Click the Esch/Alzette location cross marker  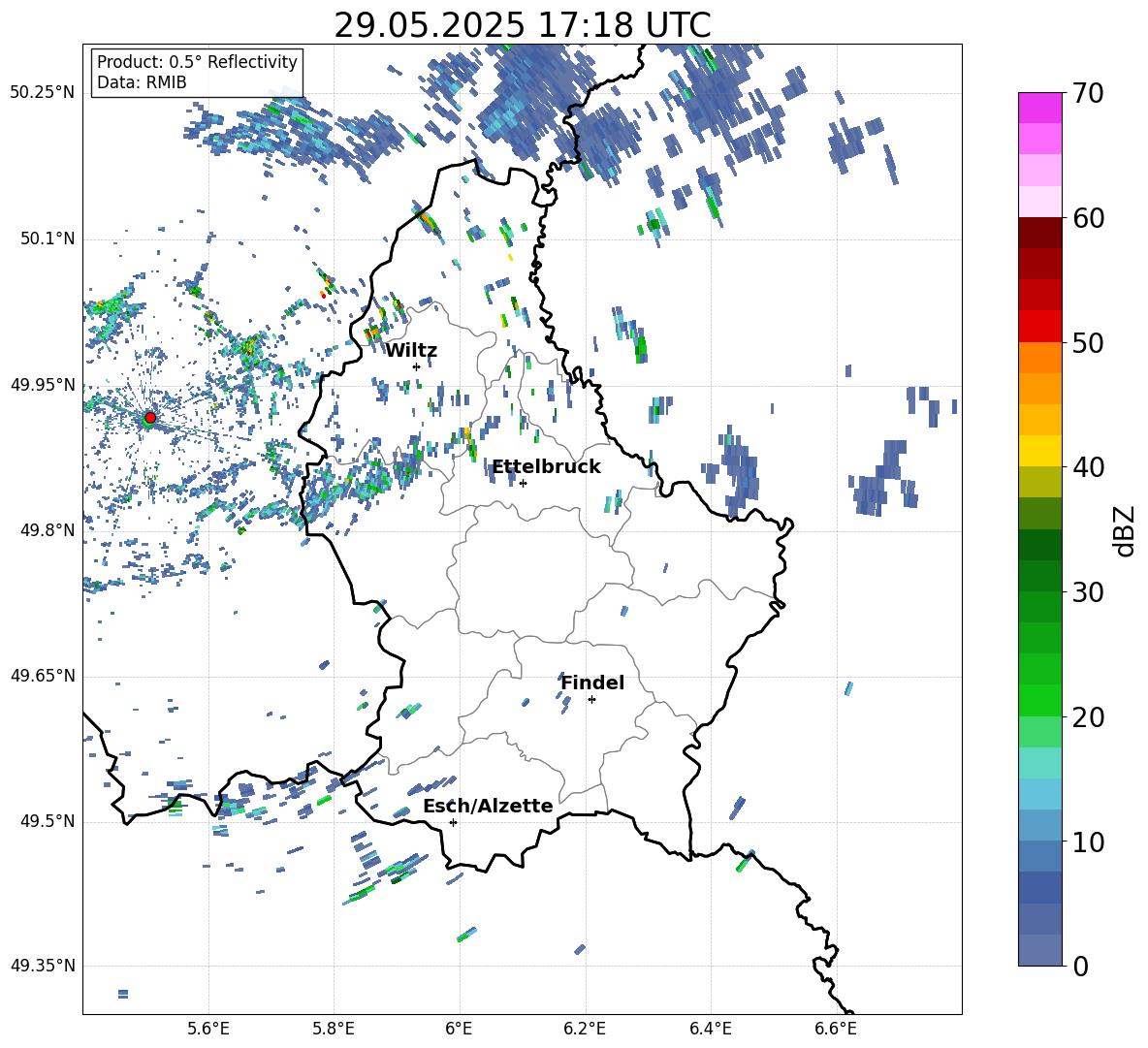coord(453,822)
